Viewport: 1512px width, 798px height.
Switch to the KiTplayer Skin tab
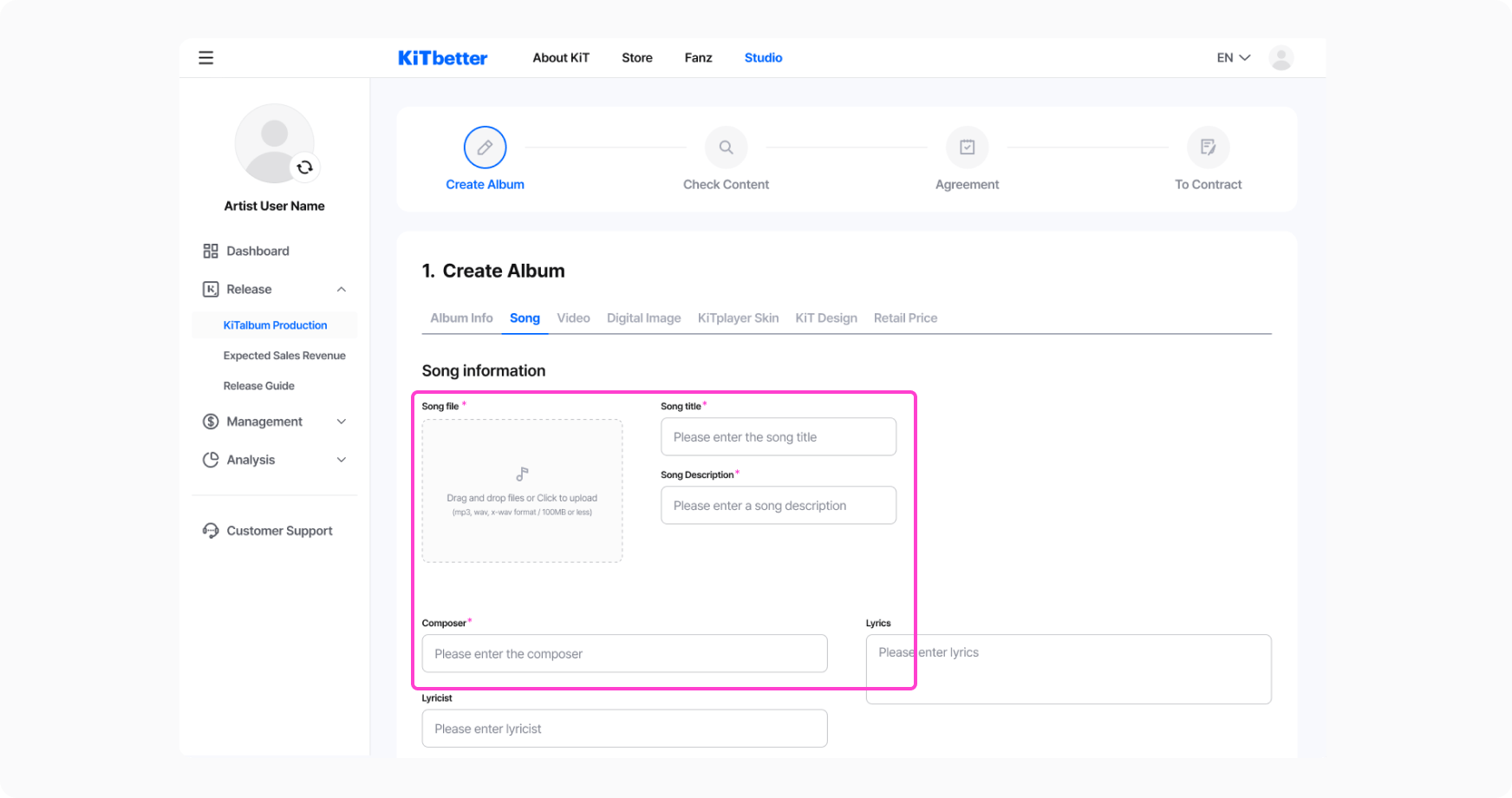738,318
